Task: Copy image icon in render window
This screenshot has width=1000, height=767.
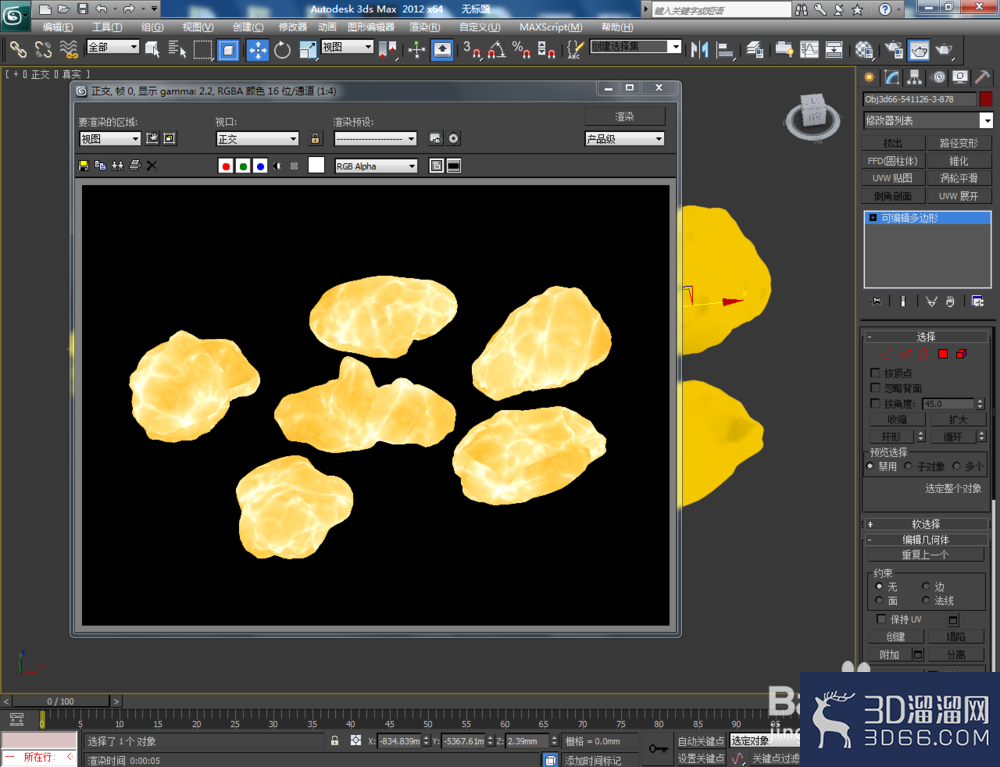Action: (x=100, y=166)
